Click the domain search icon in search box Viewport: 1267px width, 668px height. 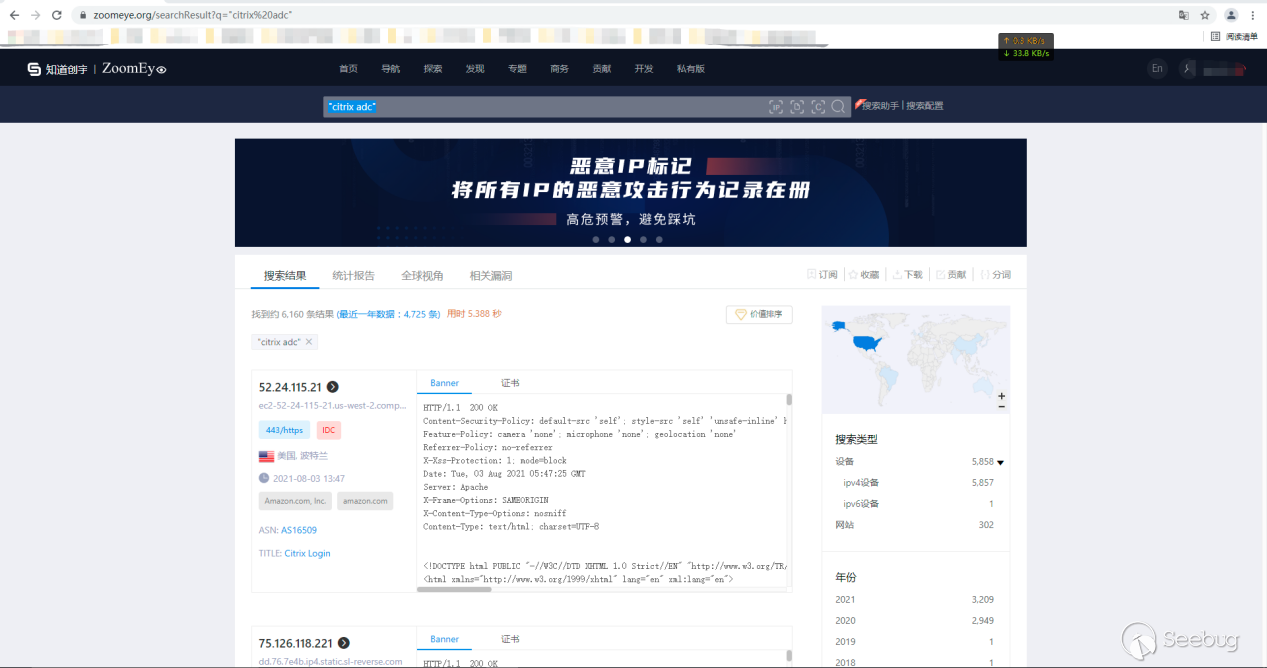coord(797,106)
